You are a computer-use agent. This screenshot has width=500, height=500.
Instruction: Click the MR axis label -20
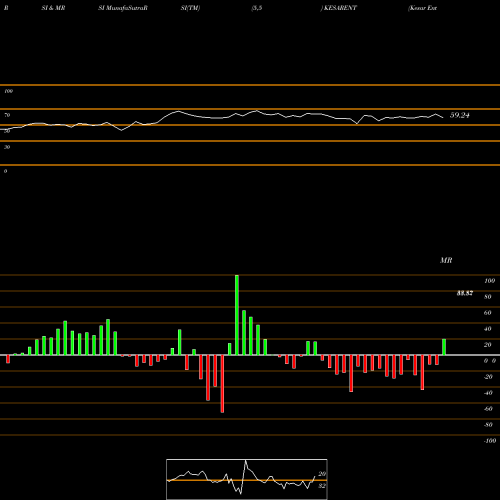tap(488, 377)
